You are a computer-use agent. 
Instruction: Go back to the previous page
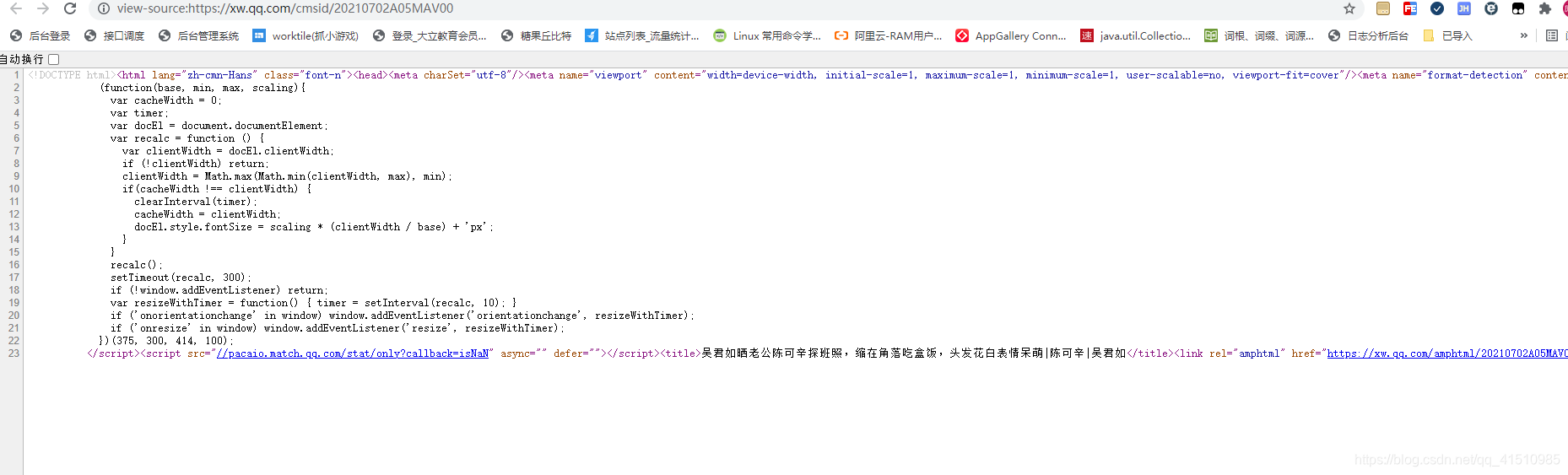16,8
